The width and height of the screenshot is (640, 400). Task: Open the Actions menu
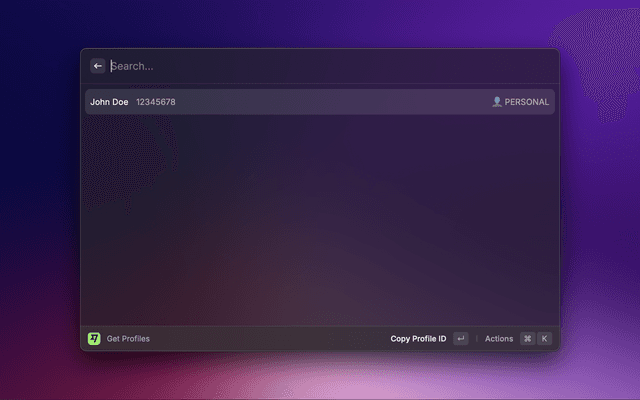tap(499, 339)
